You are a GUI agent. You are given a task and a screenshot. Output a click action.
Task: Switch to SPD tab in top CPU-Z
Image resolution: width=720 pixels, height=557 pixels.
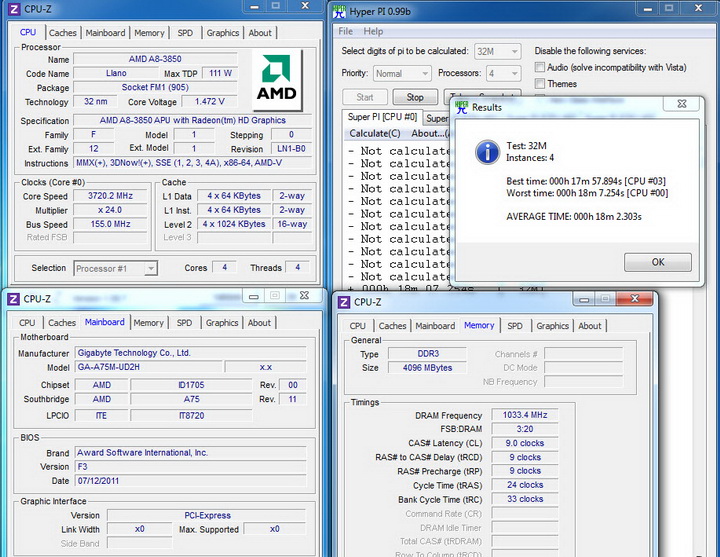[185, 33]
